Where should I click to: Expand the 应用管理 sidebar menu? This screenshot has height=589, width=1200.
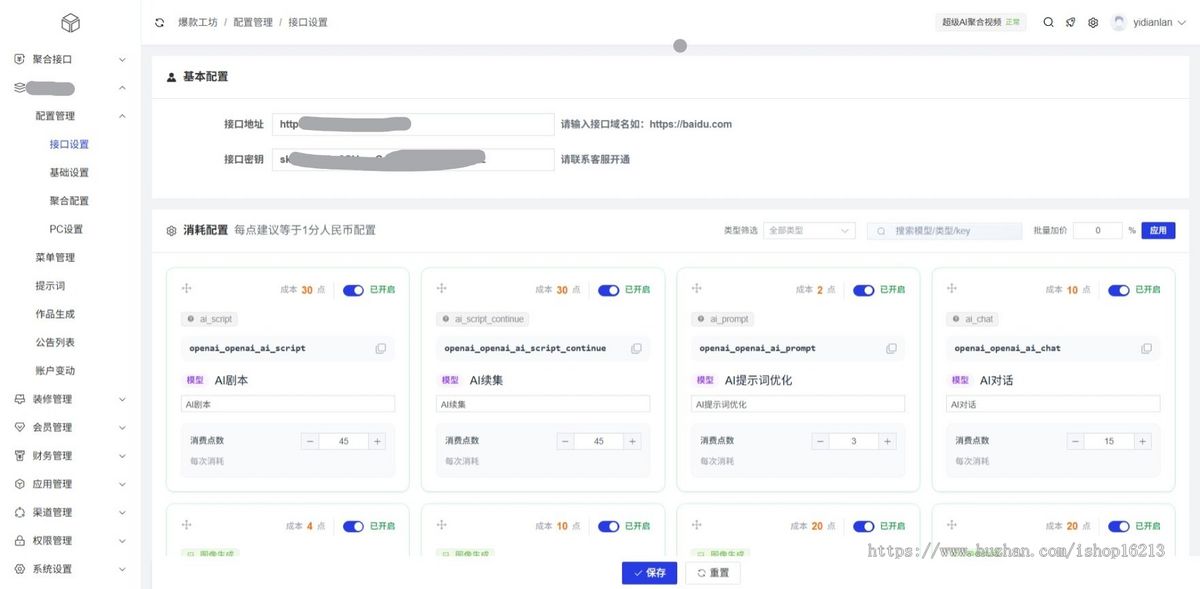point(122,484)
